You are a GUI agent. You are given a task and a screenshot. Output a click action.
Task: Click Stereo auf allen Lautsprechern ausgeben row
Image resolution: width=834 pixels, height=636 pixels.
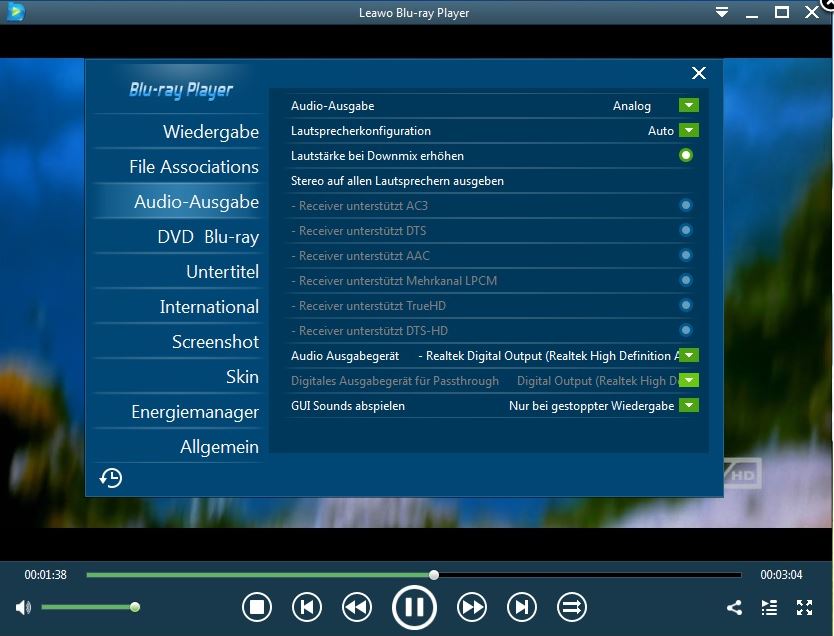coord(492,181)
